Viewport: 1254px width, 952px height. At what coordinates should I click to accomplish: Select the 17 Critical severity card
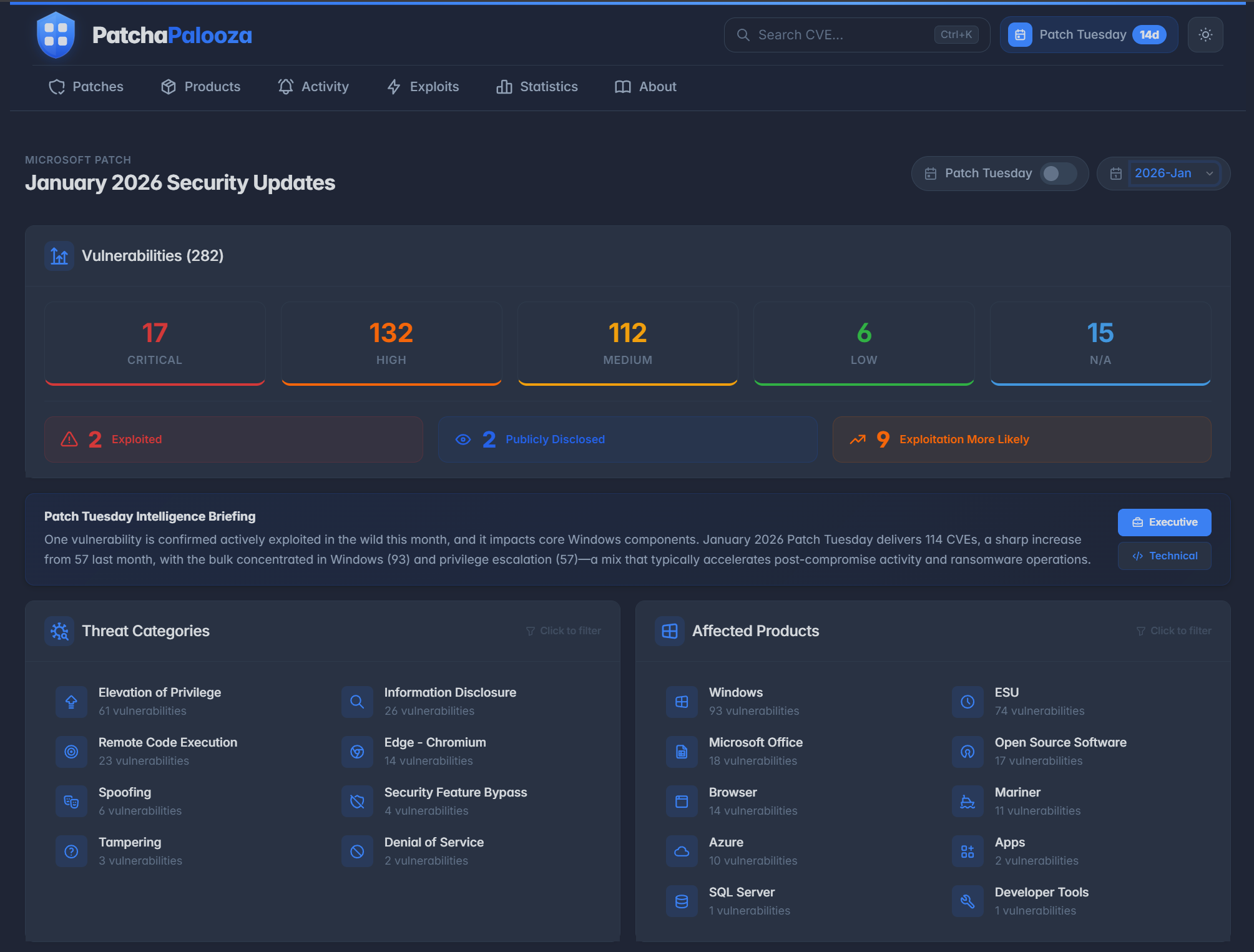155,343
